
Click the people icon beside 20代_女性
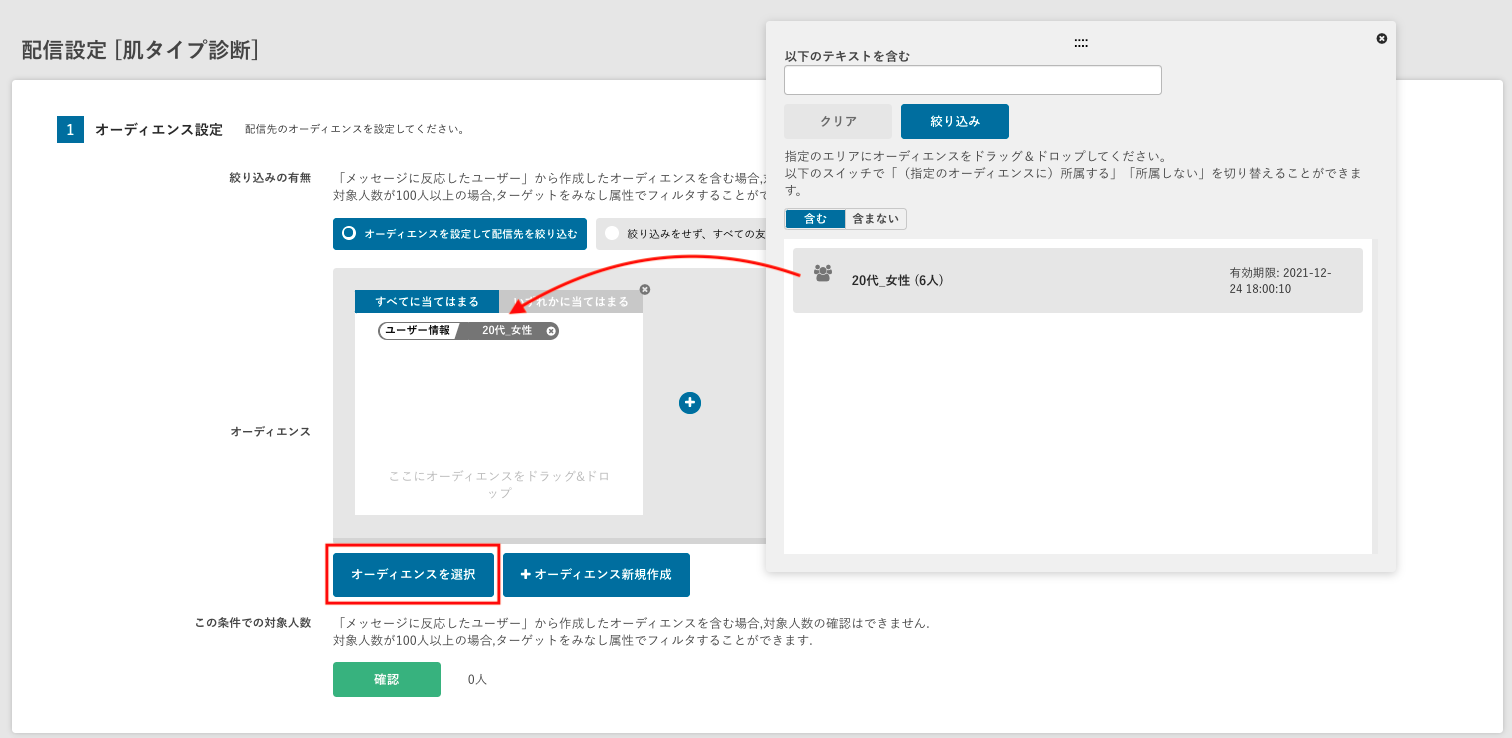coord(823,273)
